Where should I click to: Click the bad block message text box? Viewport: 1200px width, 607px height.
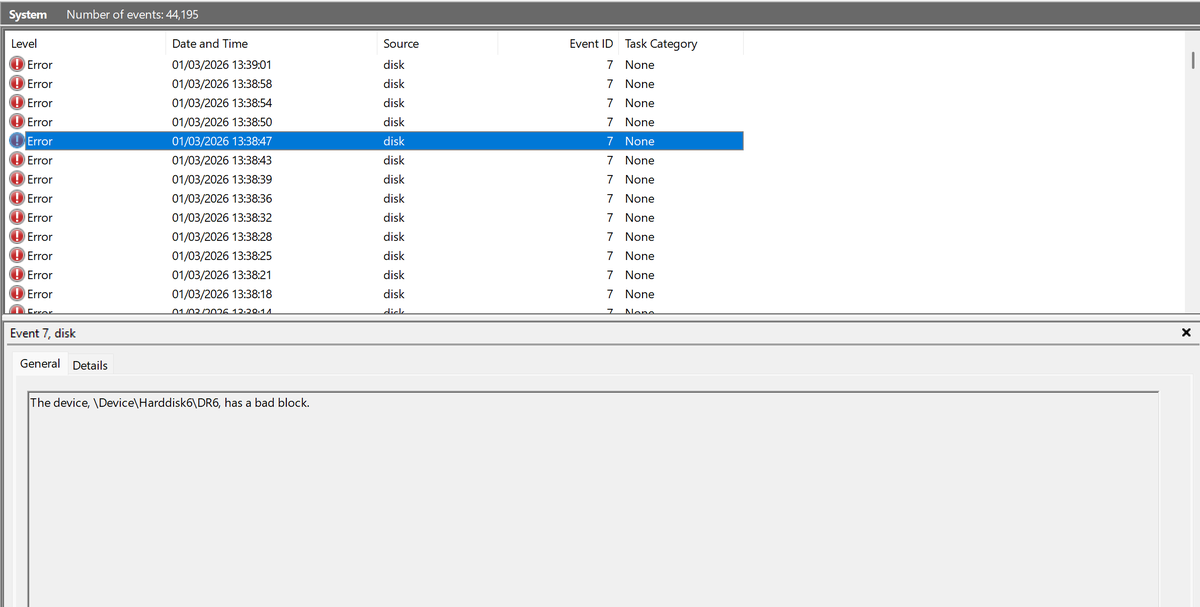click(x=593, y=499)
